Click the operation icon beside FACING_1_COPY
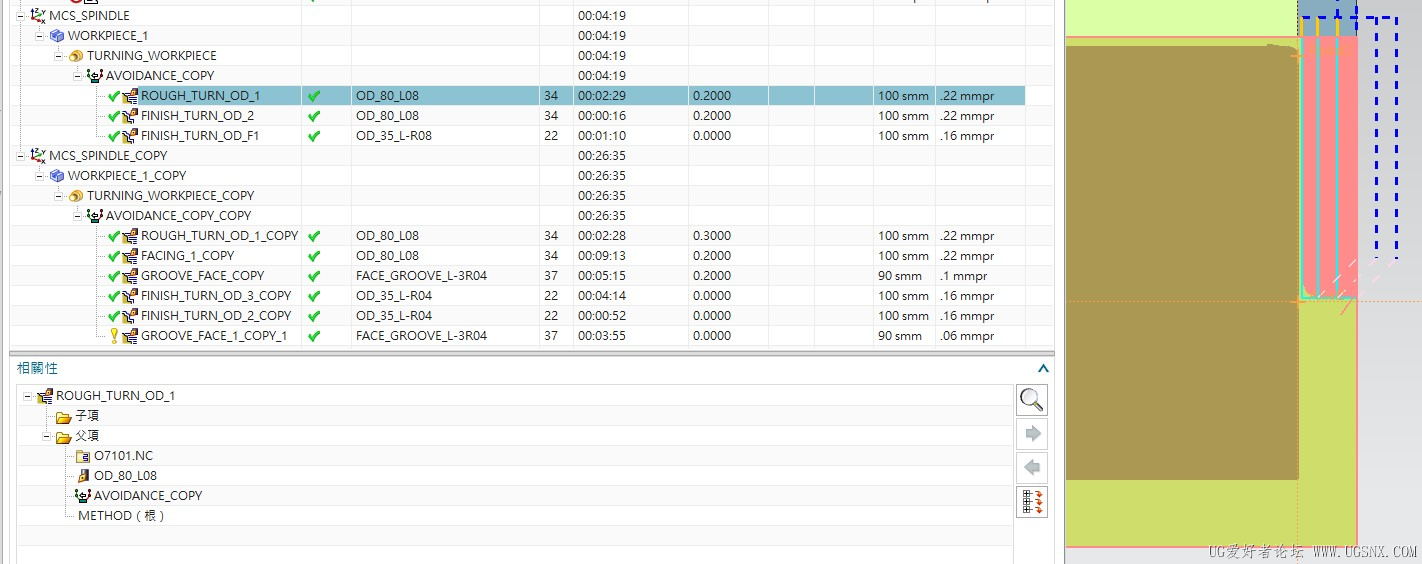1422x564 pixels. (130, 255)
